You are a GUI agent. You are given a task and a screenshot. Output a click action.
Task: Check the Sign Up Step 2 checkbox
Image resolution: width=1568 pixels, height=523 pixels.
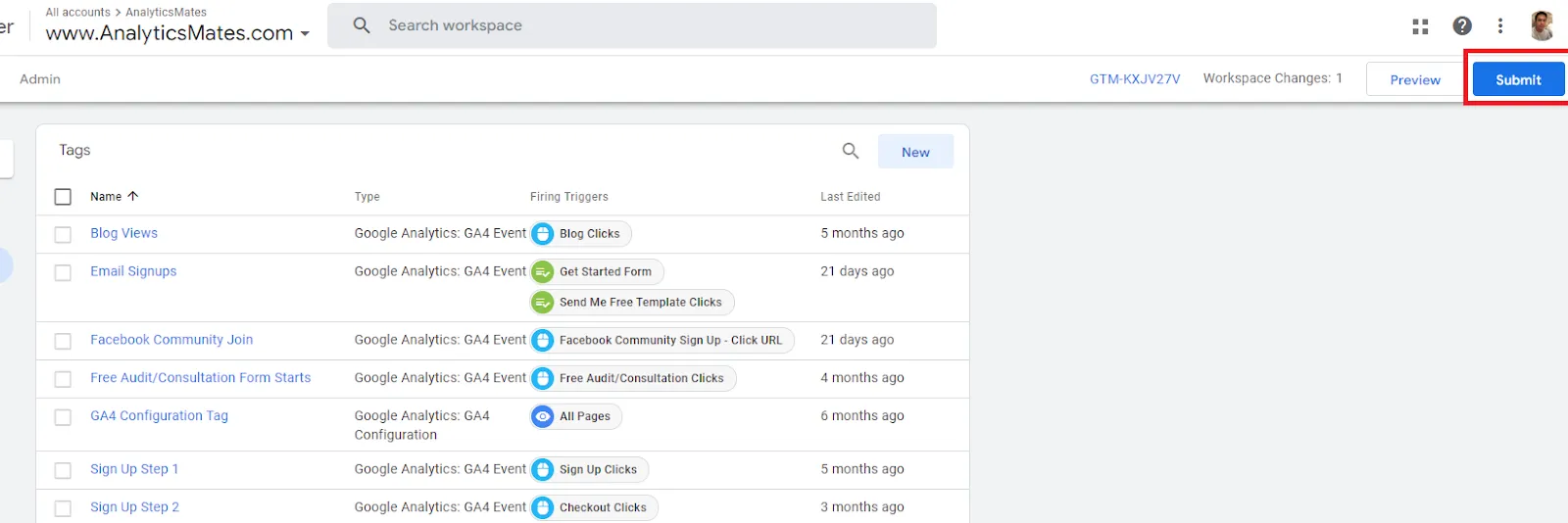click(63, 508)
